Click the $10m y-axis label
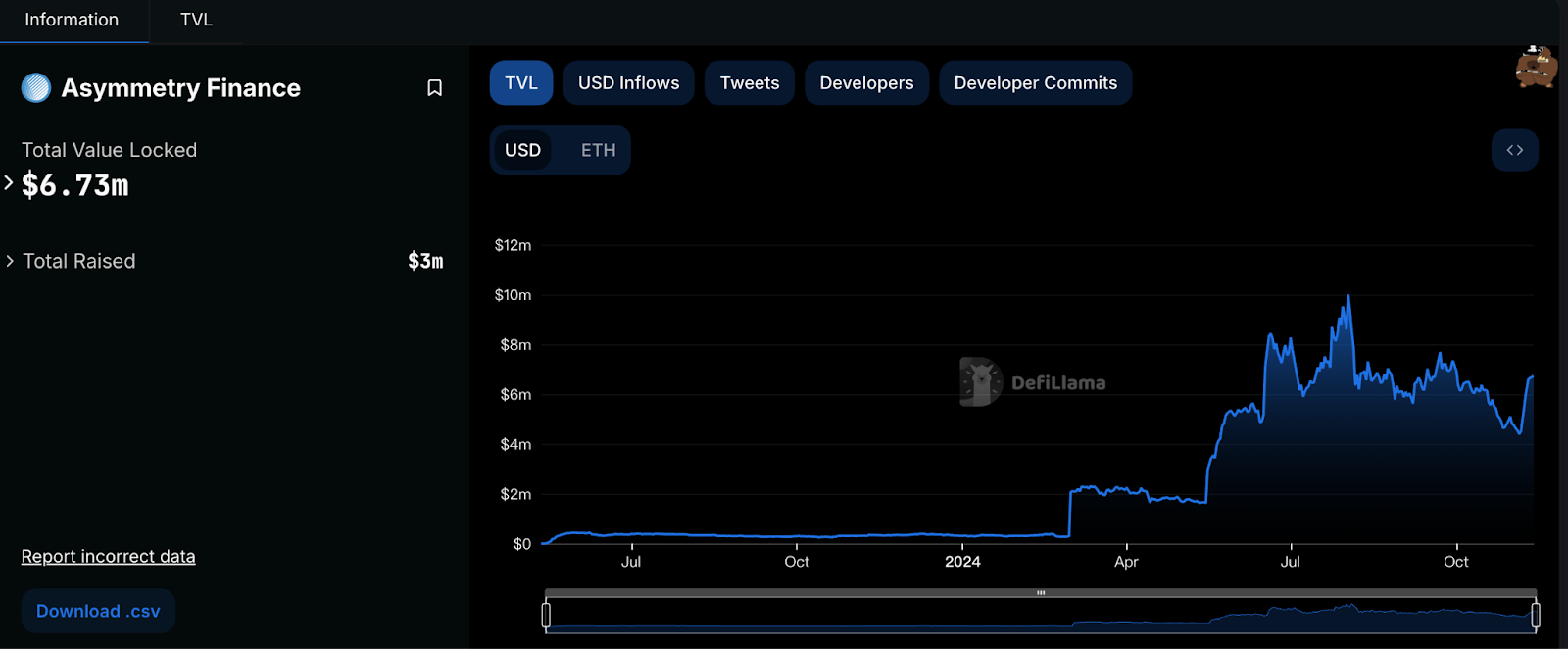 point(513,295)
